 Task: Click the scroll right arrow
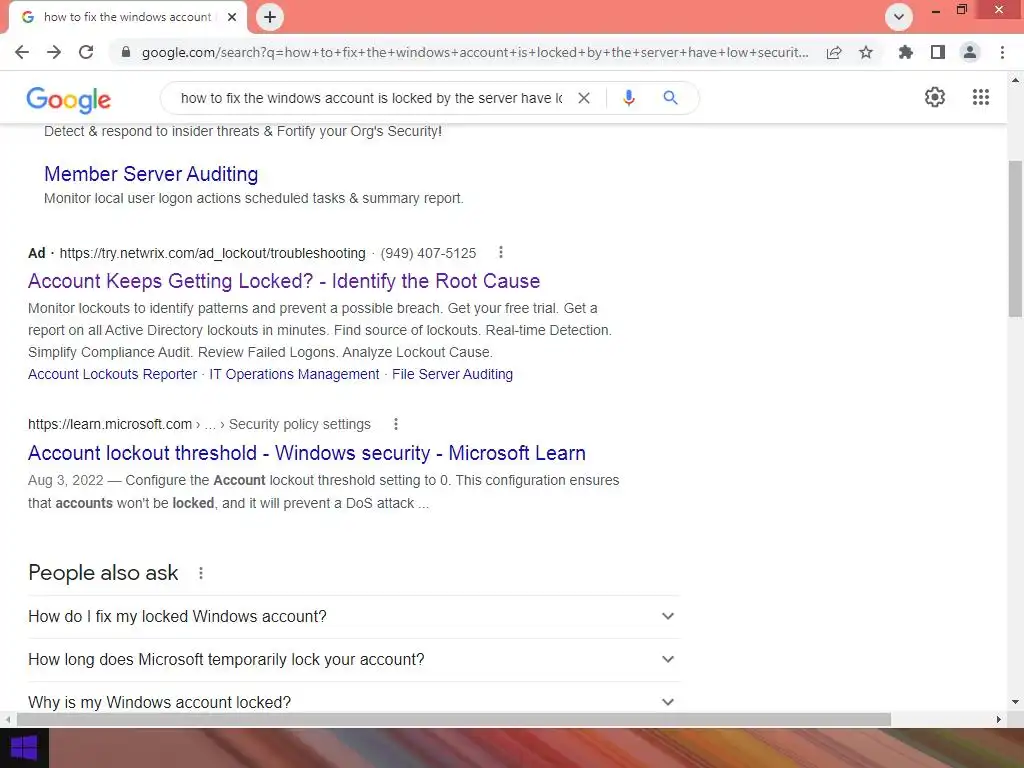(998, 720)
